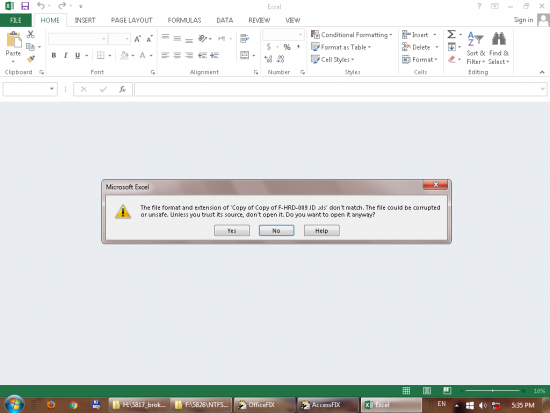The image size is (550, 413).
Task: Open the number format combo box
Action: coord(283,35)
